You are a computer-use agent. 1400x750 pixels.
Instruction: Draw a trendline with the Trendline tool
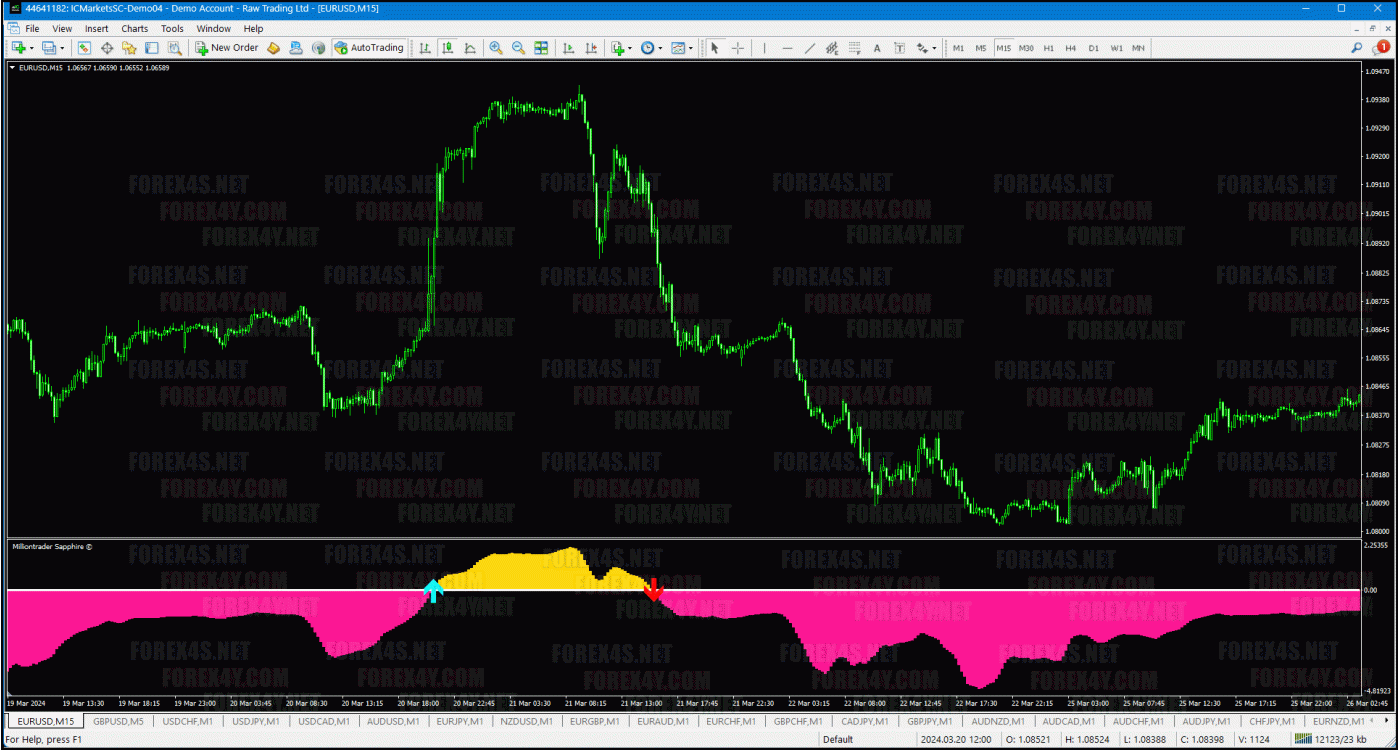coord(809,48)
